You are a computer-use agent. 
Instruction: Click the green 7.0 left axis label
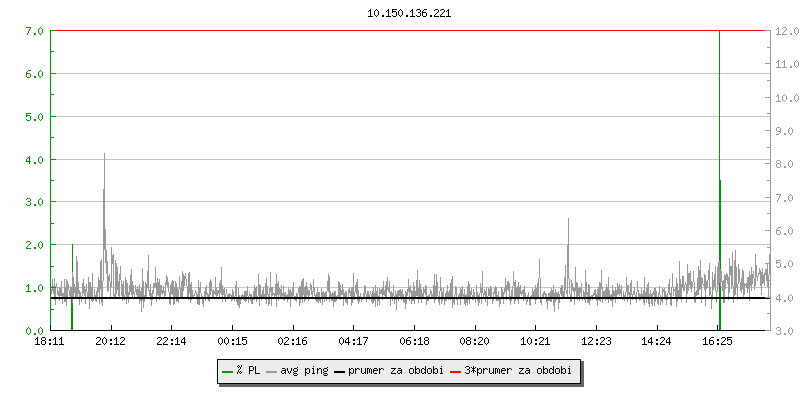33,31
